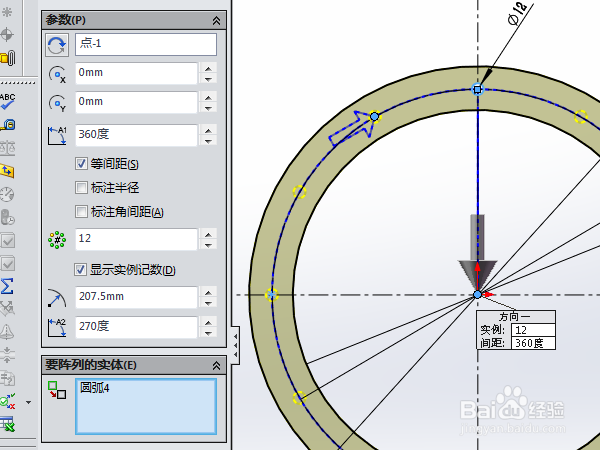Click the X center coordinate icon
Viewport: 600px width, 450px height.
pos(57,74)
